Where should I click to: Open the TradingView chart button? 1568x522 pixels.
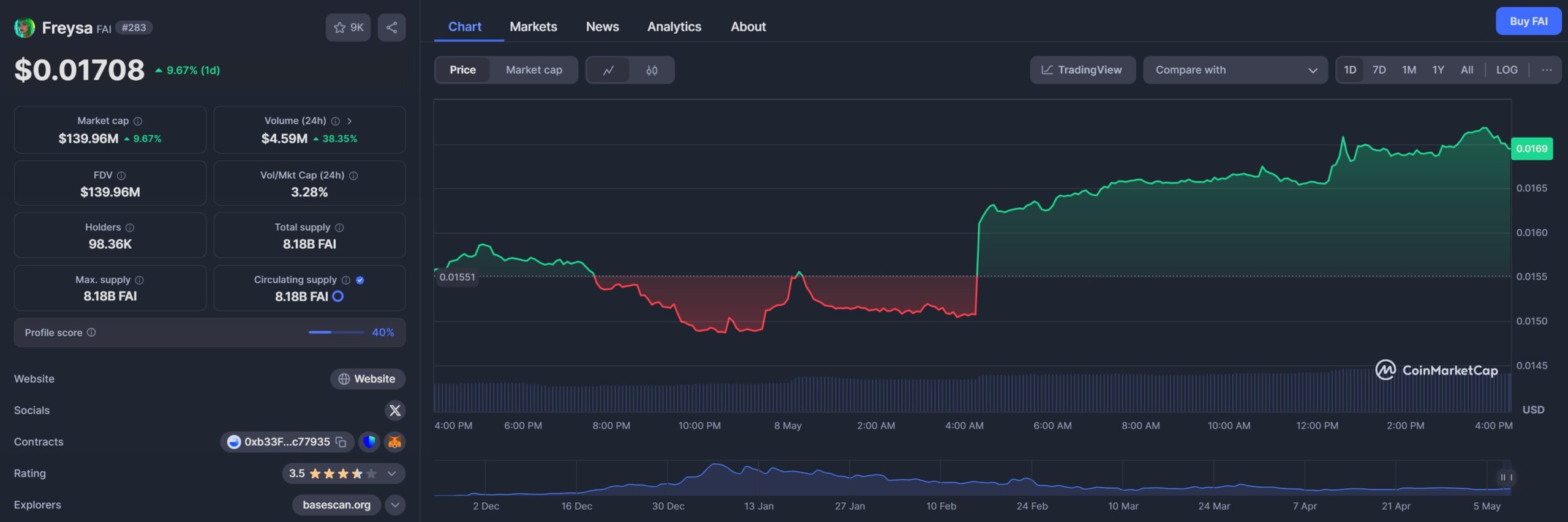pyautogui.click(x=1082, y=70)
